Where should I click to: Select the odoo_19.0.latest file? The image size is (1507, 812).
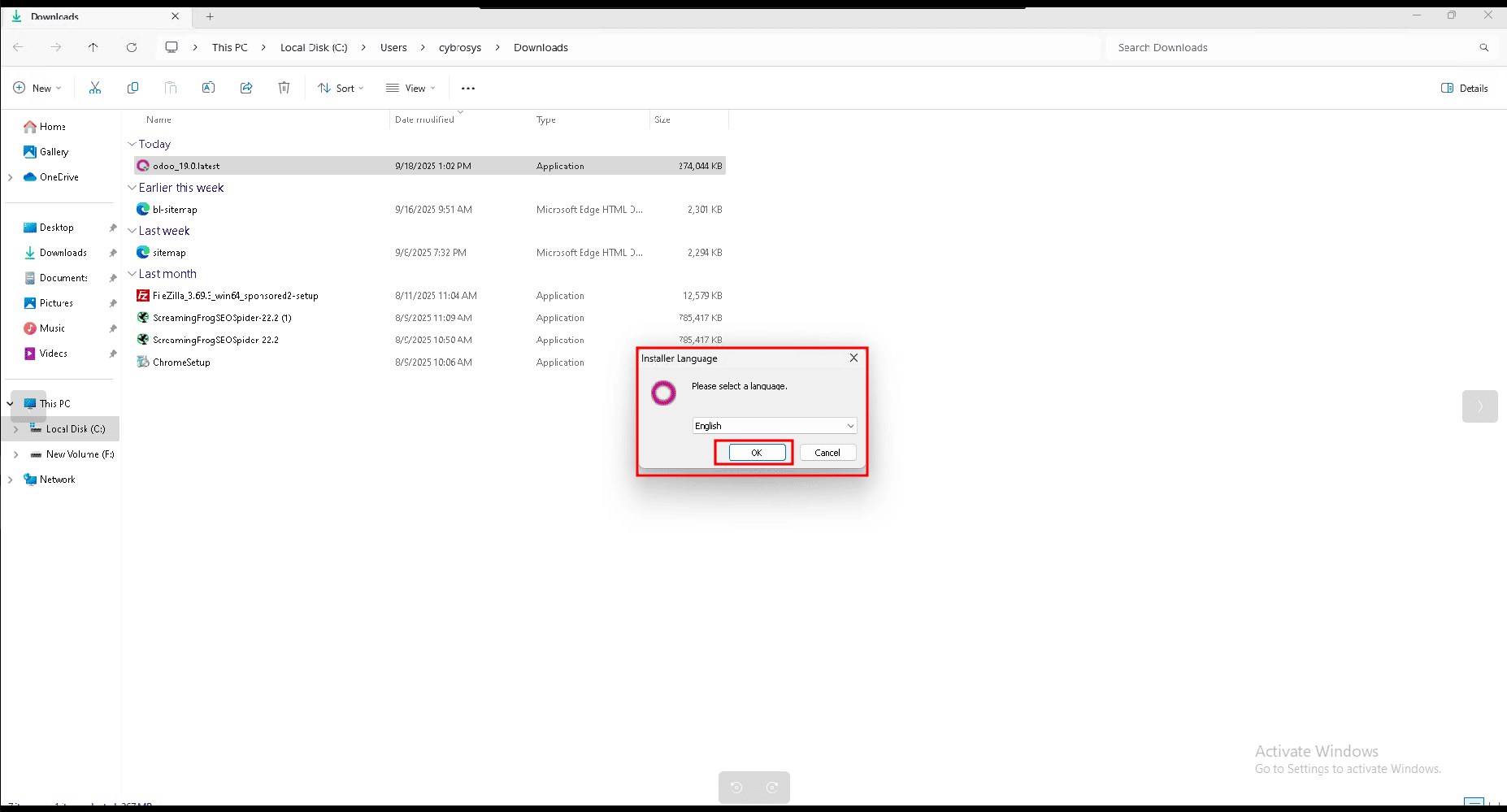click(429, 166)
